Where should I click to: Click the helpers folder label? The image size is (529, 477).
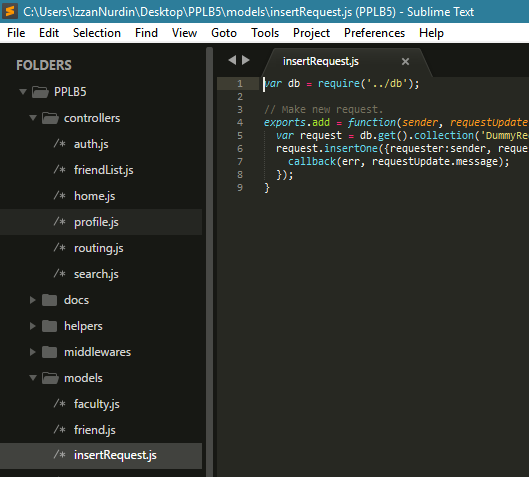pos(83,326)
